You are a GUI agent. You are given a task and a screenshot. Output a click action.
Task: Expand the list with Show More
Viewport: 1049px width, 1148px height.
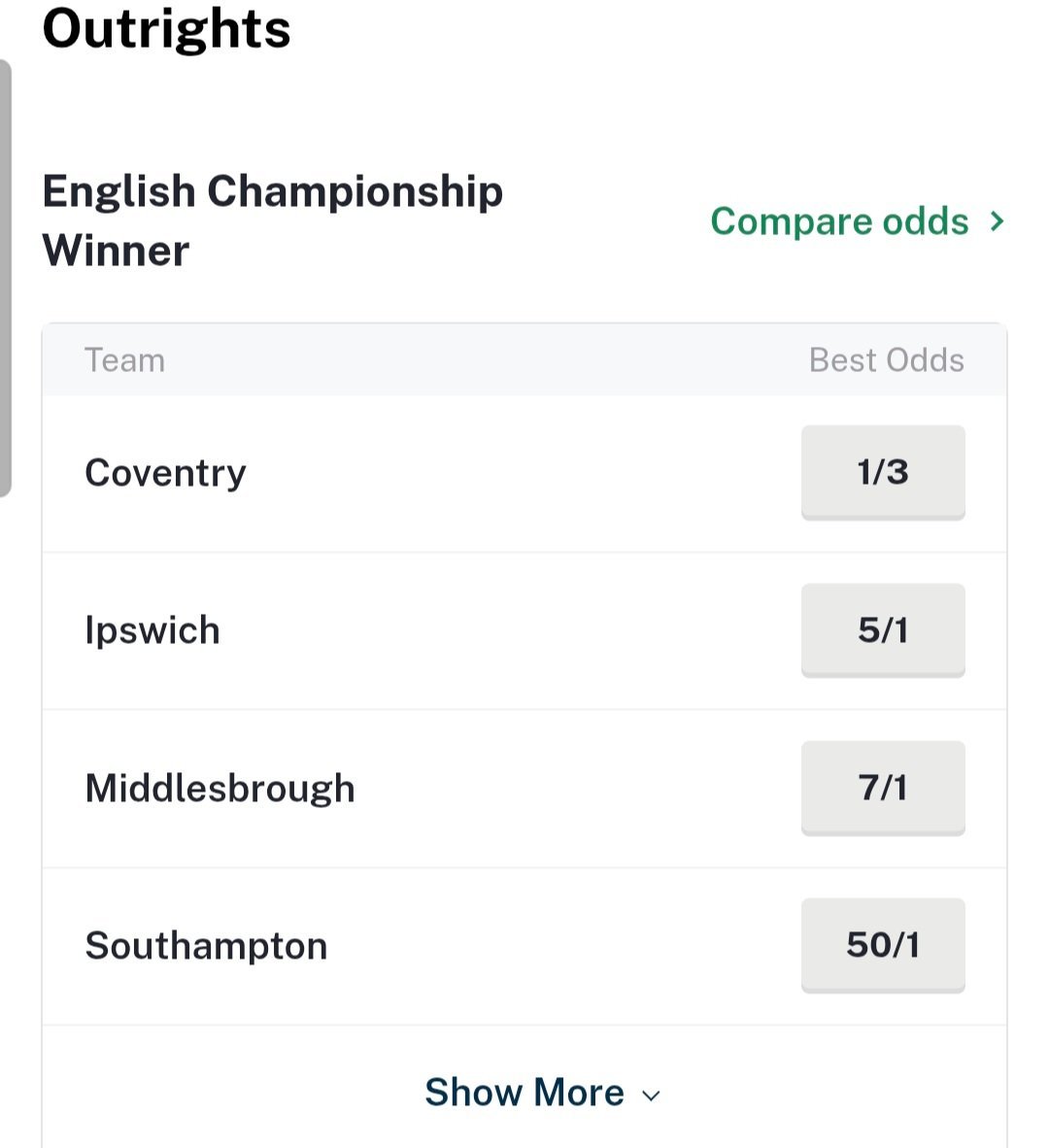(524, 1093)
